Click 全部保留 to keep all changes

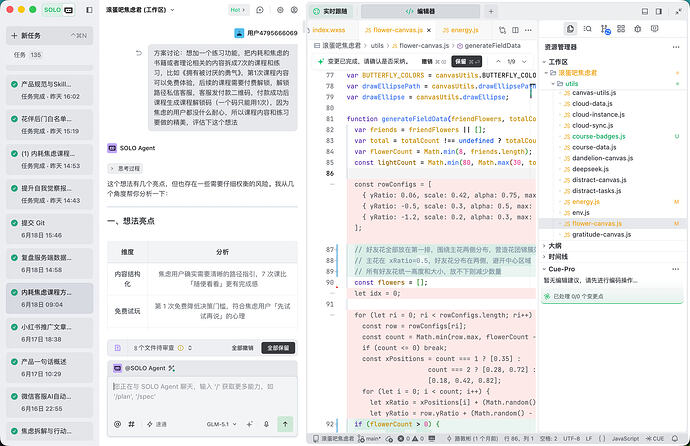pos(278,348)
